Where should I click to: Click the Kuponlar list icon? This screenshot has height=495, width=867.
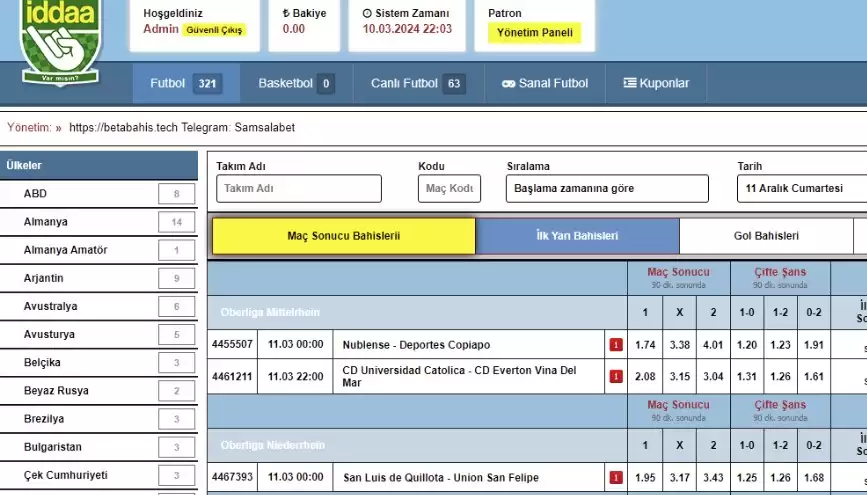pyautogui.click(x=630, y=83)
